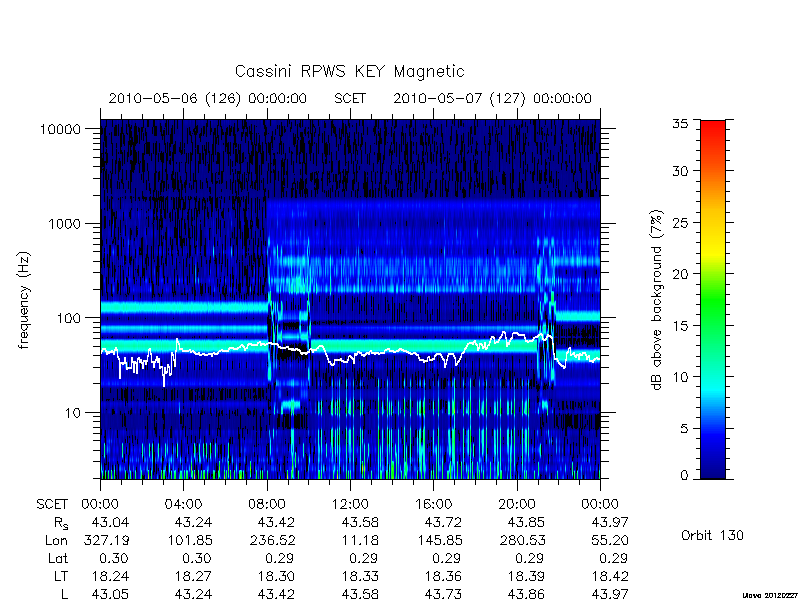Click the "Lon" row label
The width and height of the screenshot is (800, 600).
click(x=57, y=540)
